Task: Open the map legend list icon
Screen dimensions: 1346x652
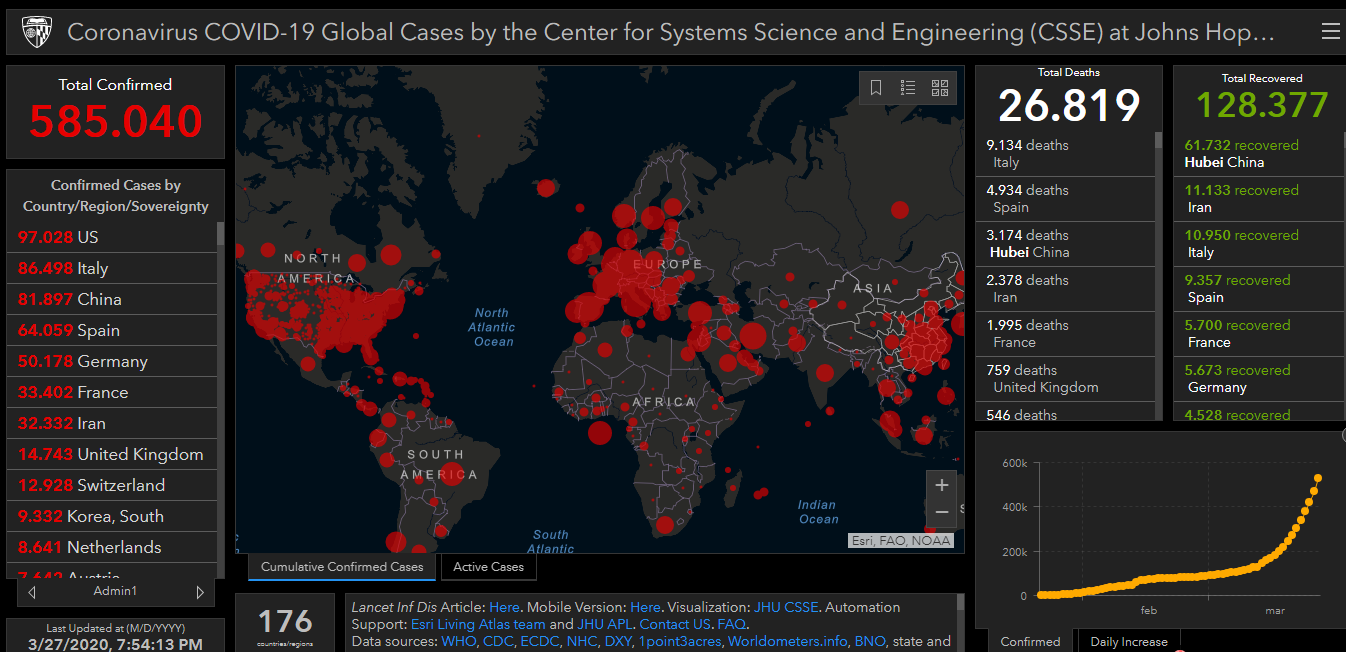Action: tap(908, 88)
